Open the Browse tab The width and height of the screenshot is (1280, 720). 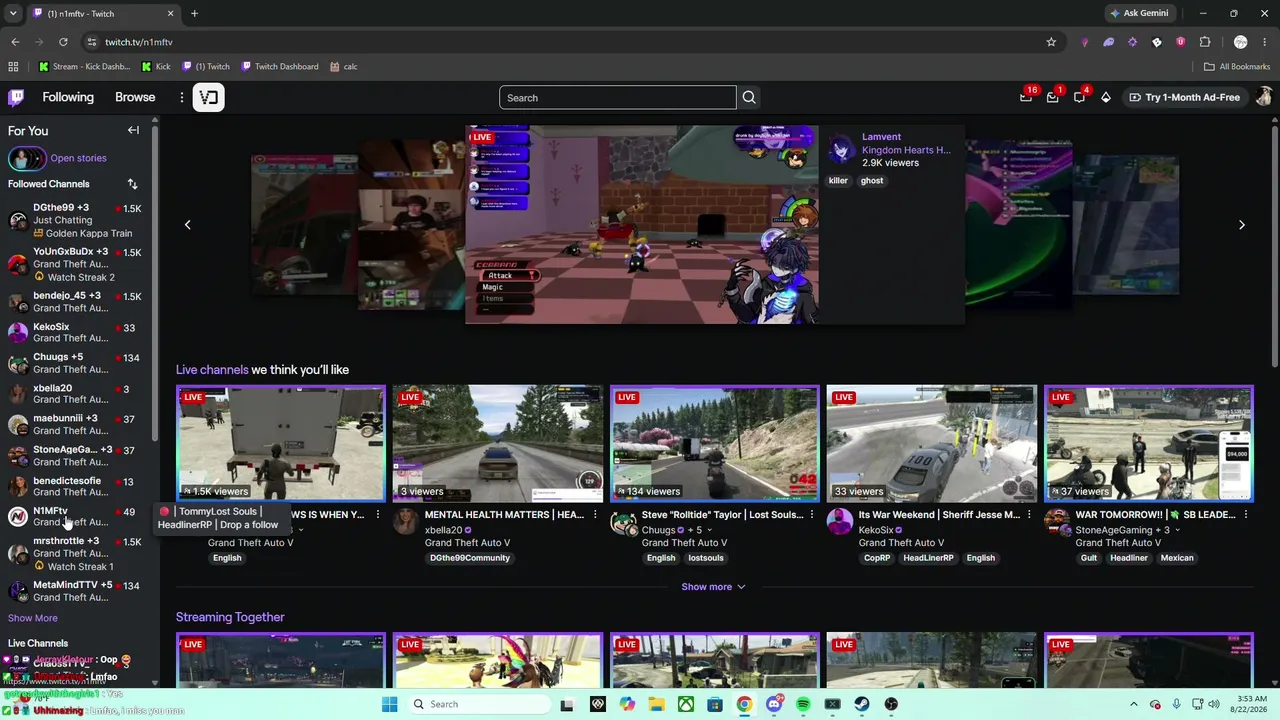tap(135, 97)
